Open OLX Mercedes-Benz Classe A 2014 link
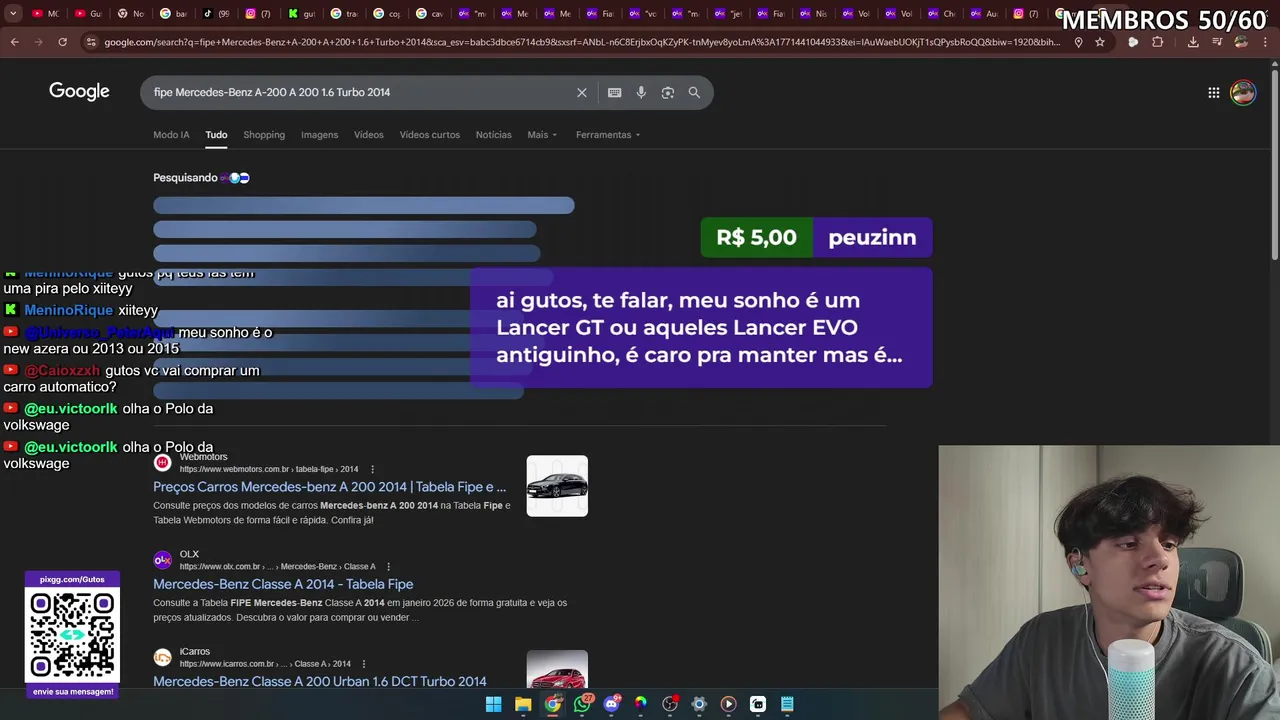Screen dimensions: 1280x720 point(283,584)
